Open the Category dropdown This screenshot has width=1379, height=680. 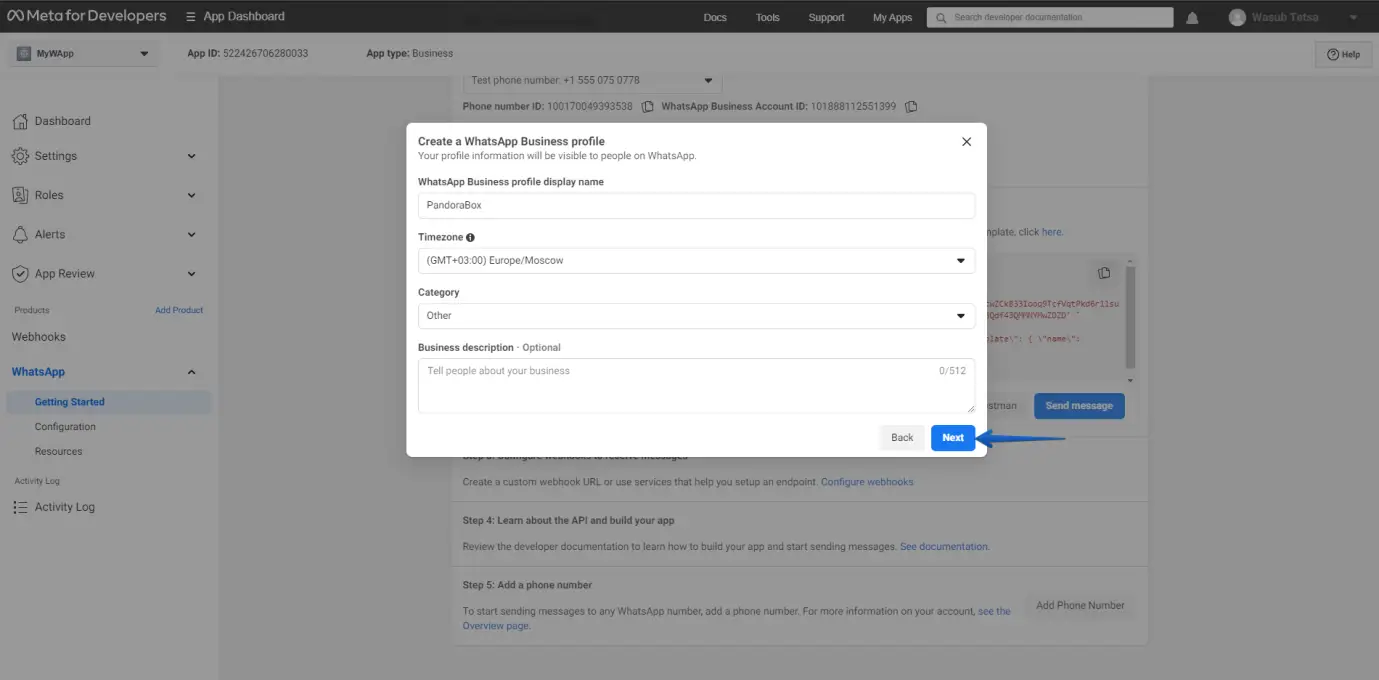click(696, 316)
